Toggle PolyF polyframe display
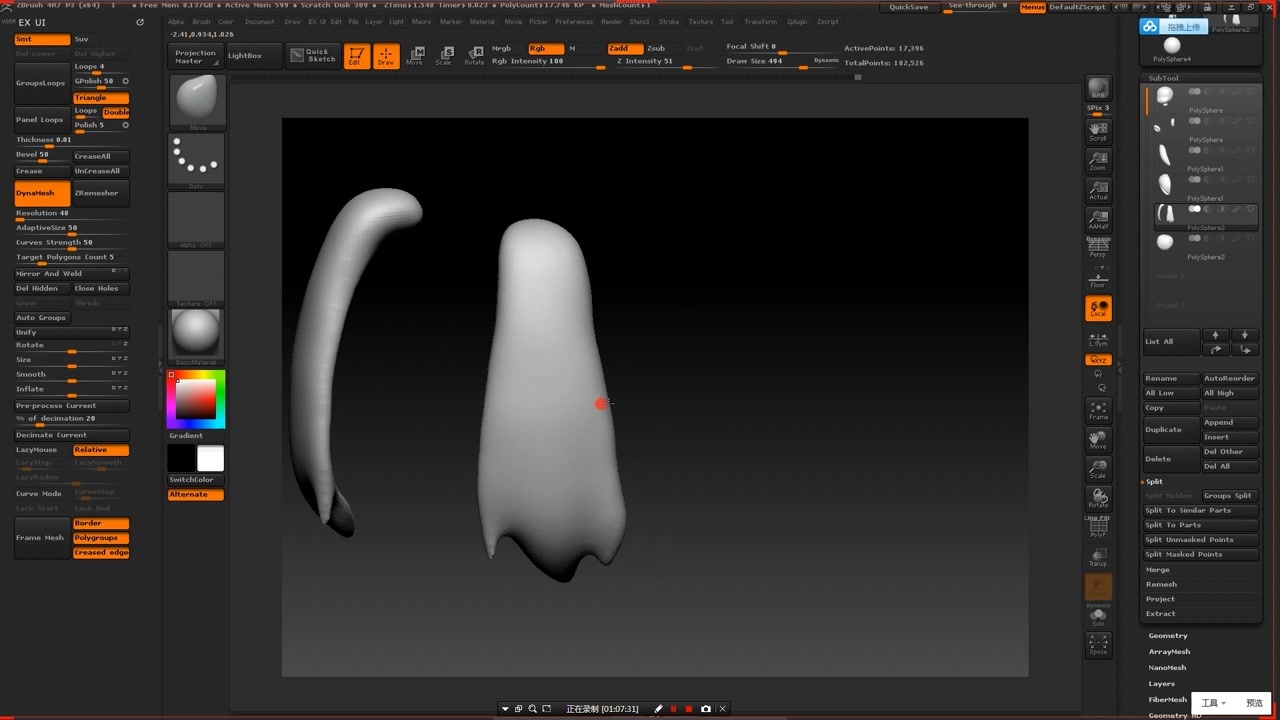Viewport: 1280px width, 720px height. 1098,528
